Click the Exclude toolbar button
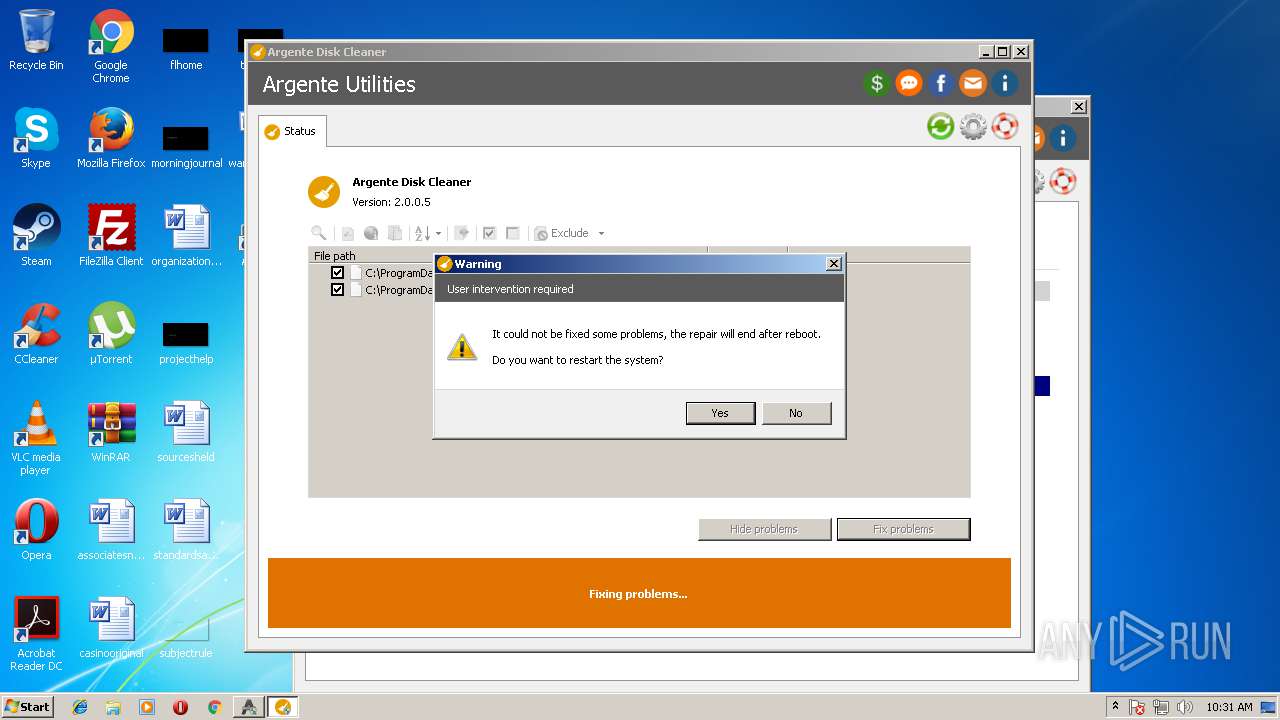The height and width of the screenshot is (720, 1280). point(562,233)
